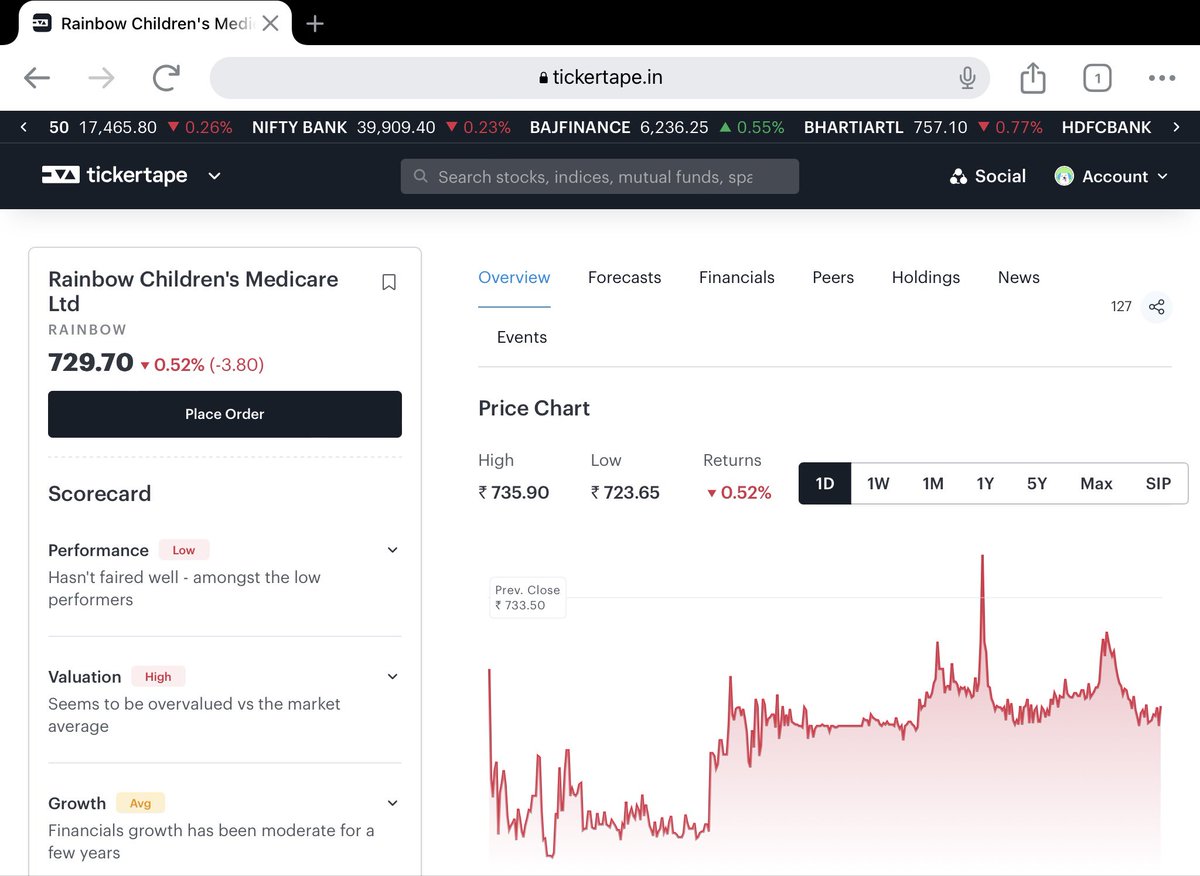1200x876 pixels.
Task: Click BAJFINANCE in the ticker strip
Action: coord(580,127)
